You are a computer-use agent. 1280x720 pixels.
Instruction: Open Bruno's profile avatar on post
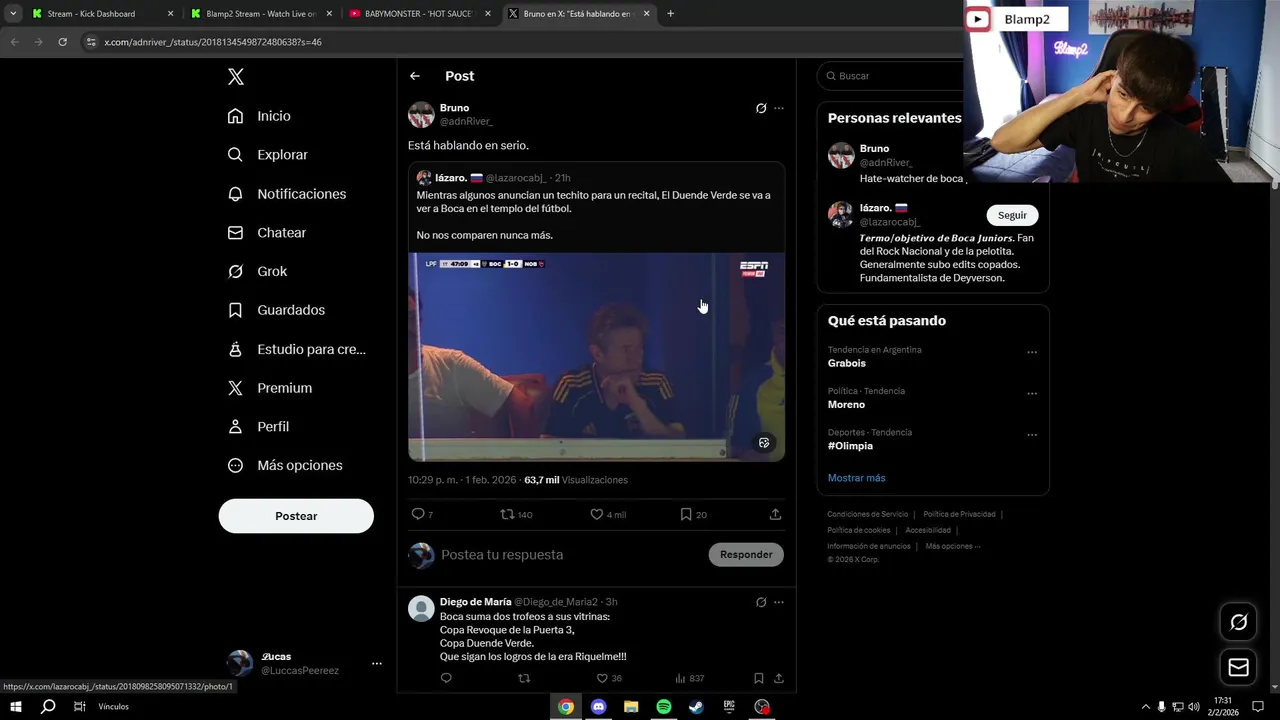[421, 114]
